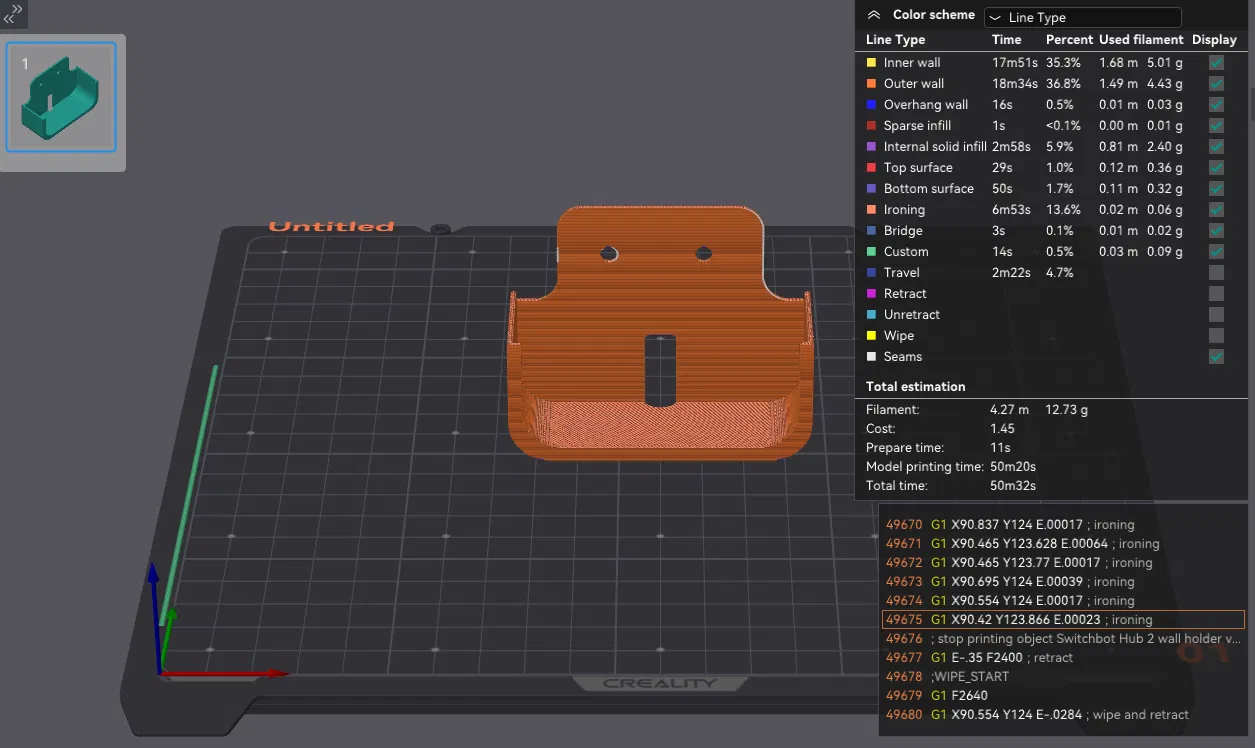Enable Wipe display checkbox
The height and width of the screenshot is (748, 1255).
pos(1216,335)
